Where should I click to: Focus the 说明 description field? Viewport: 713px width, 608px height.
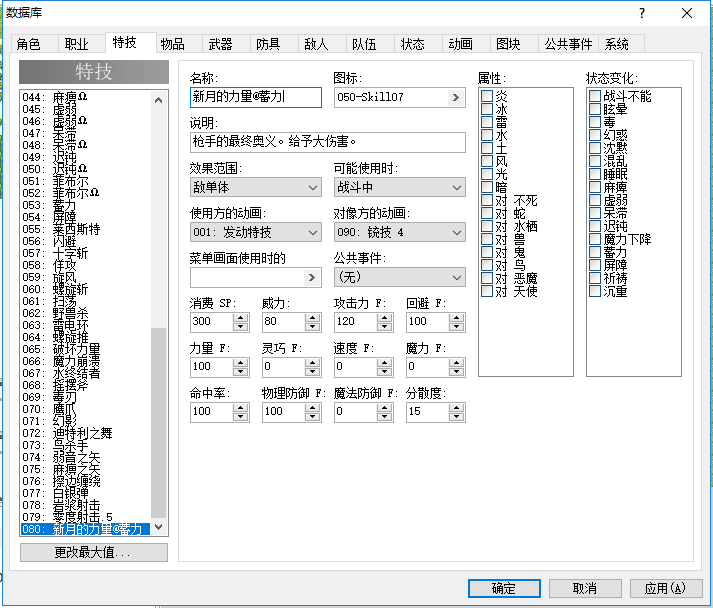327,142
